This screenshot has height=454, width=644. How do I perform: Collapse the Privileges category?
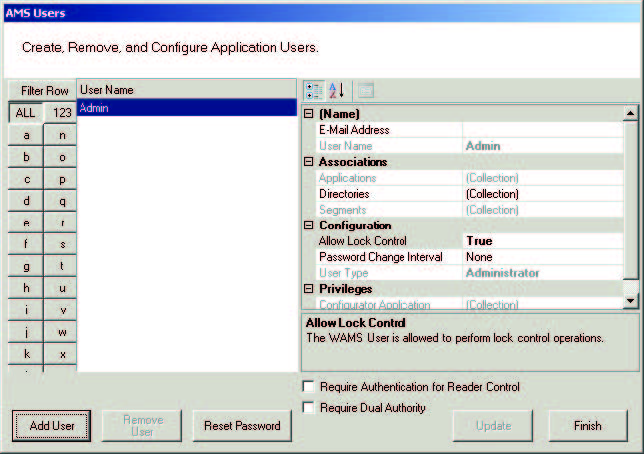(x=309, y=289)
